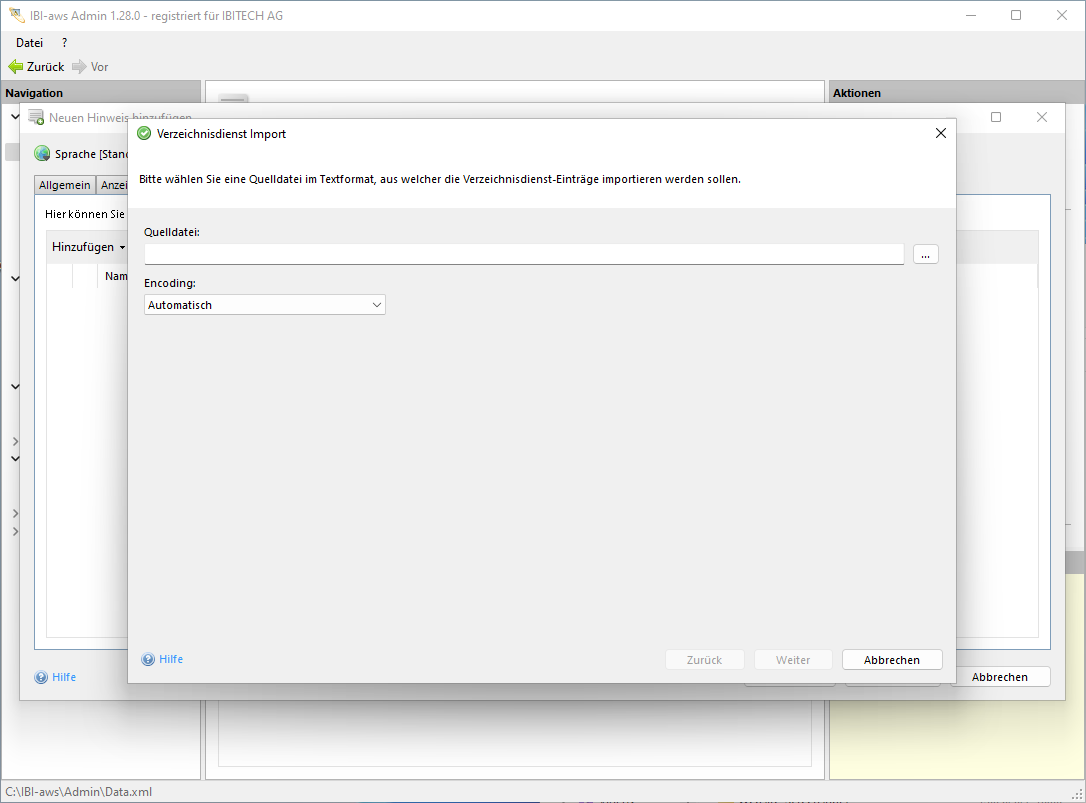Viewport: 1086px width, 803px height.
Task: Open the ? help menu
Action: 64,43
